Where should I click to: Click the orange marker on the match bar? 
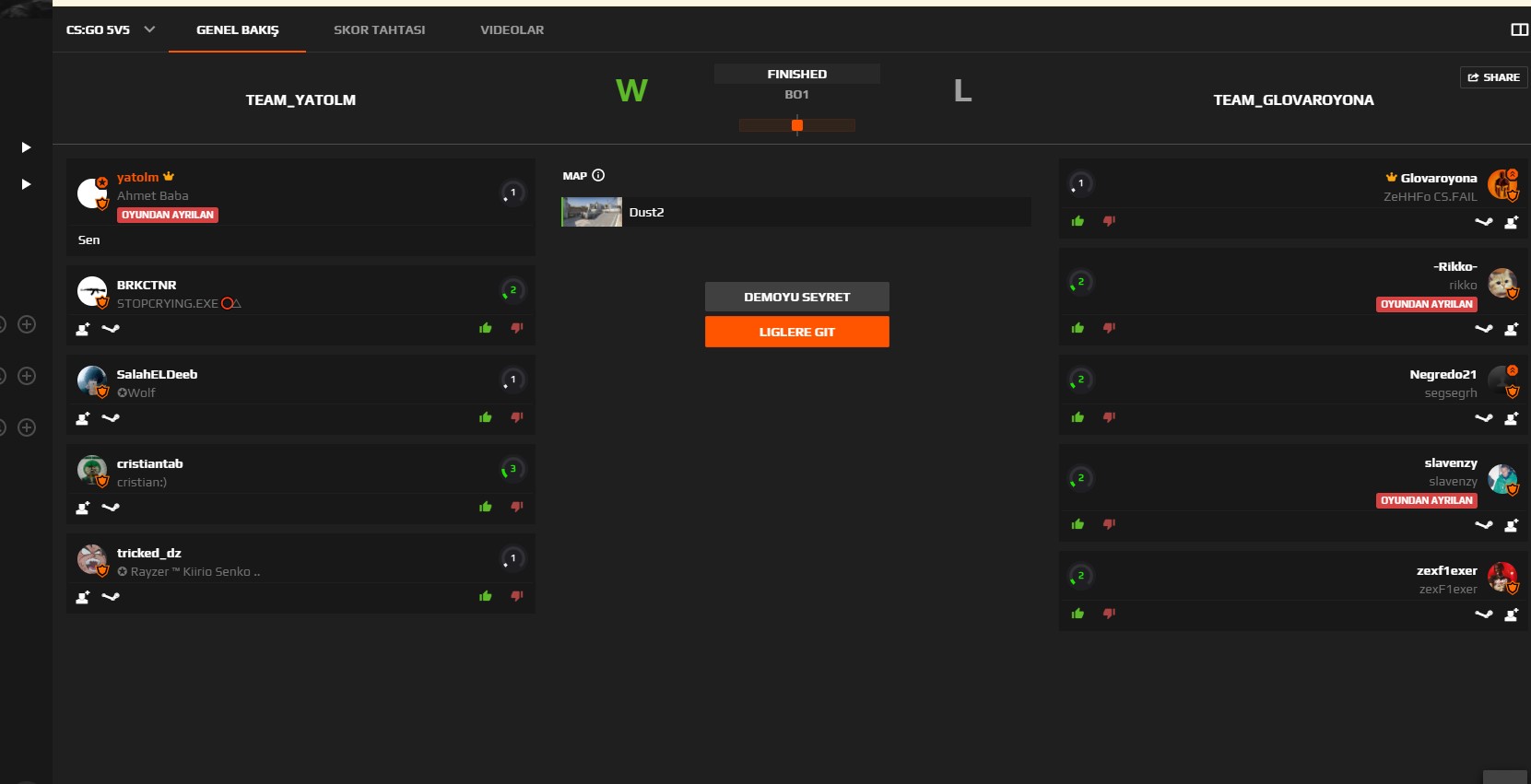click(797, 125)
